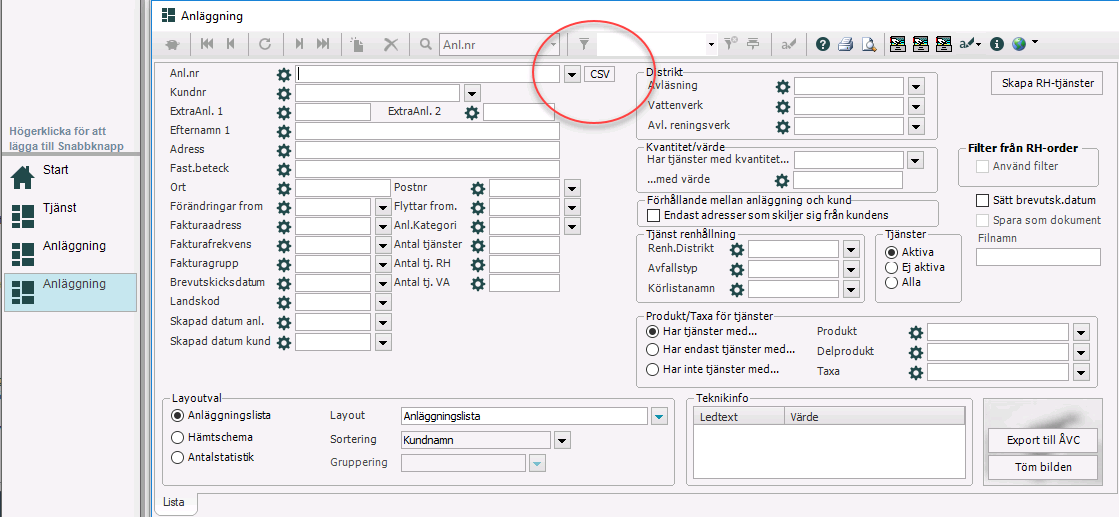Viewport: 1119px width, 517px height.
Task: Switch to the Lista tab
Action: click(x=175, y=502)
